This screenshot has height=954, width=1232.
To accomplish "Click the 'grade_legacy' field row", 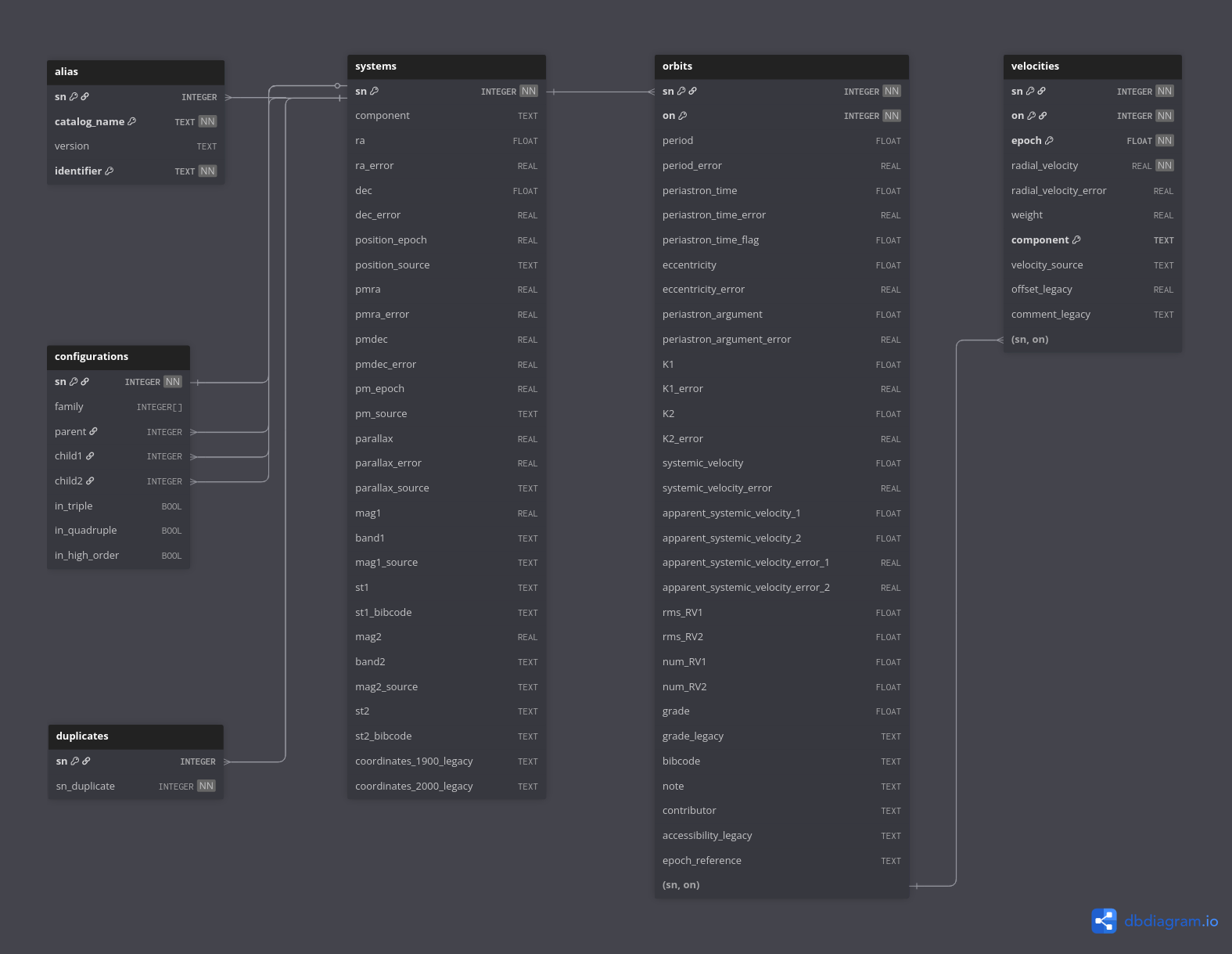I will (x=781, y=736).
